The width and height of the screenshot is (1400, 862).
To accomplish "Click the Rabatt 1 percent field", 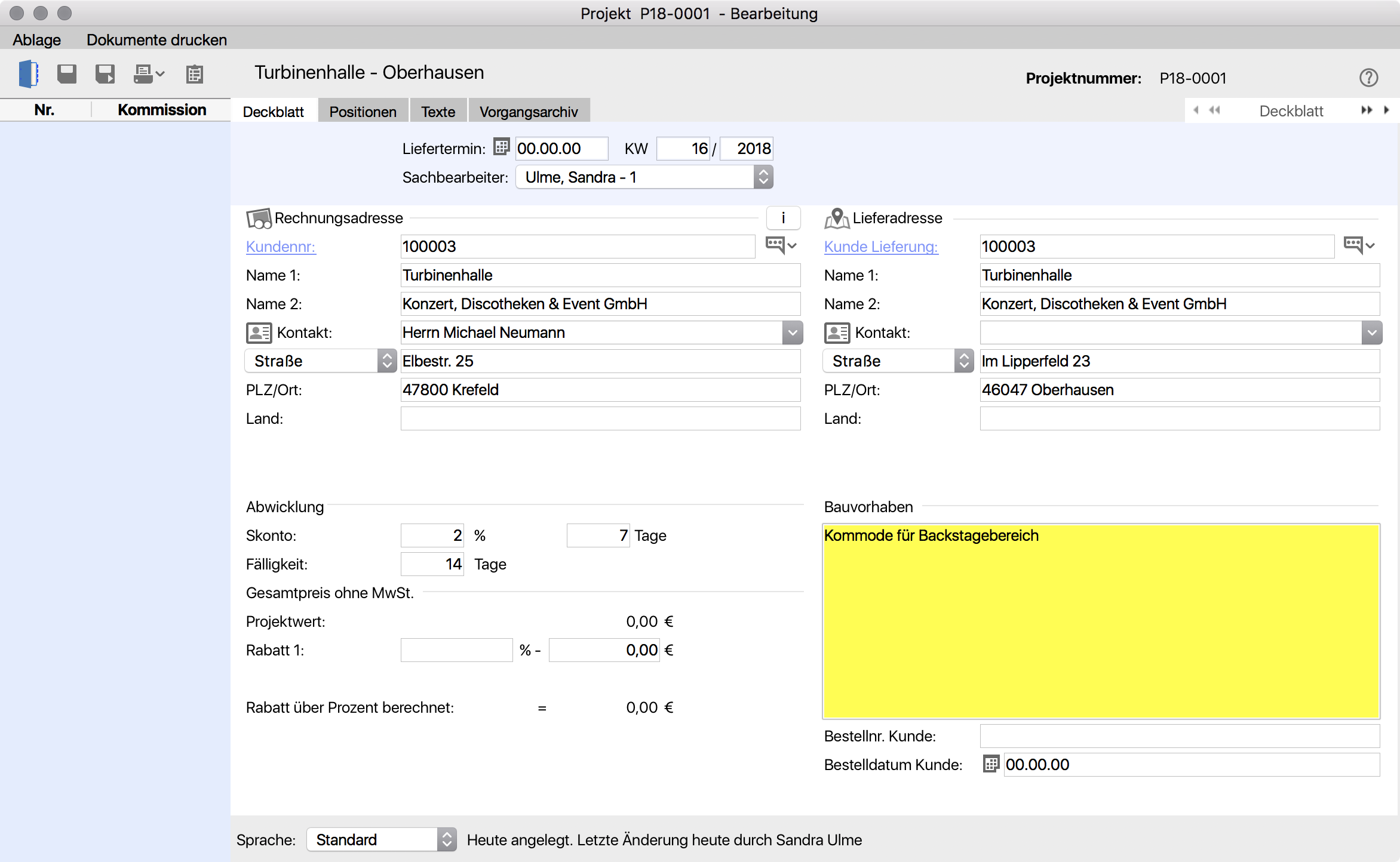I will (x=456, y=650).
